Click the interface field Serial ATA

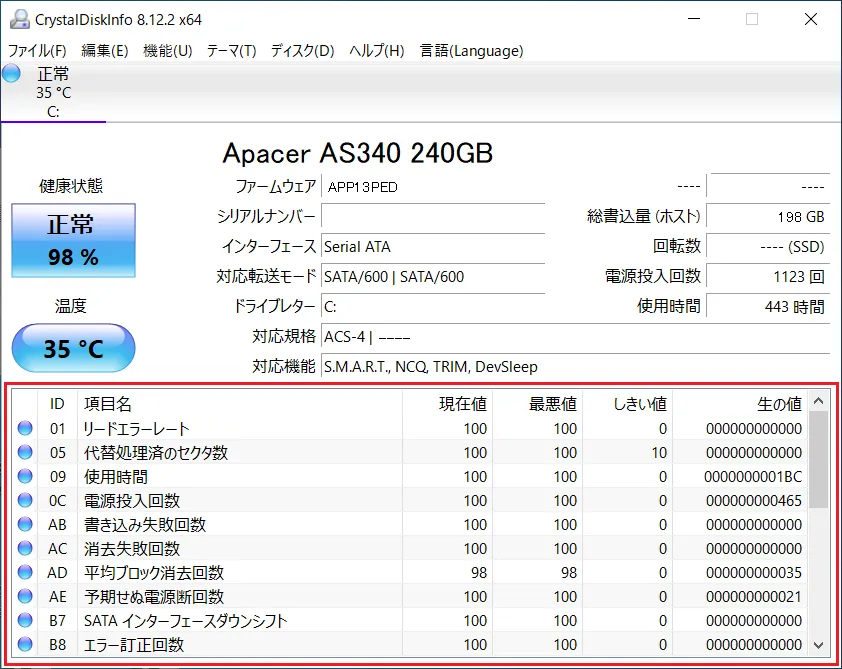tap(433, 247)
